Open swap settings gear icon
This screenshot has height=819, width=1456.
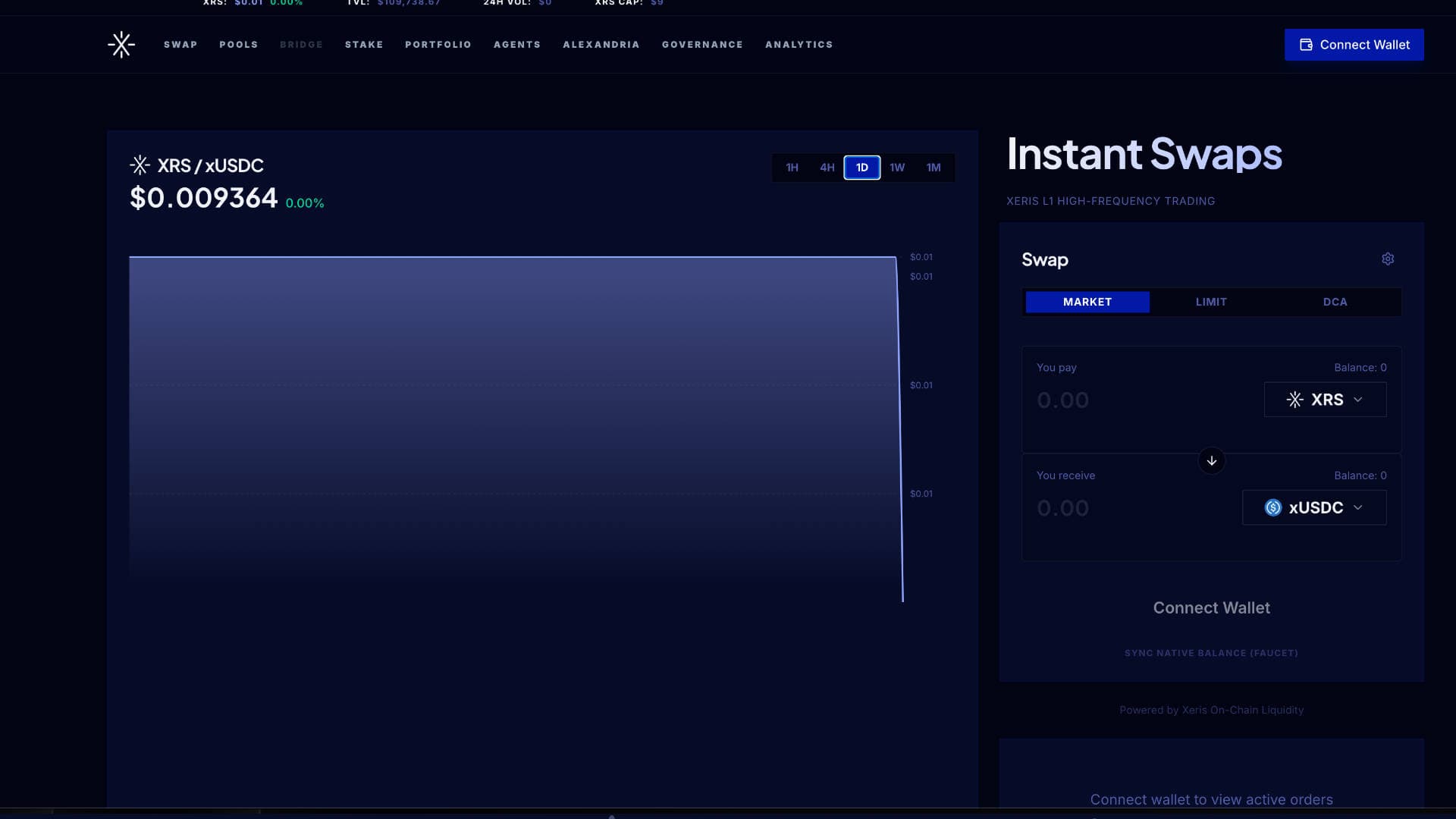pos(1388,259)
